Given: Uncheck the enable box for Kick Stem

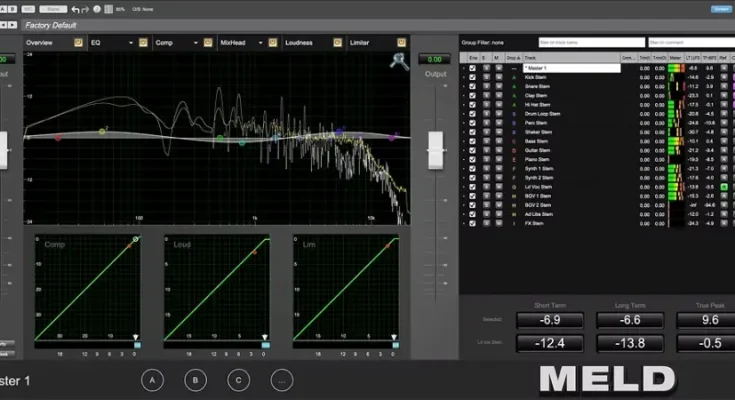Looking at the screenshot, I should (473, 77).
